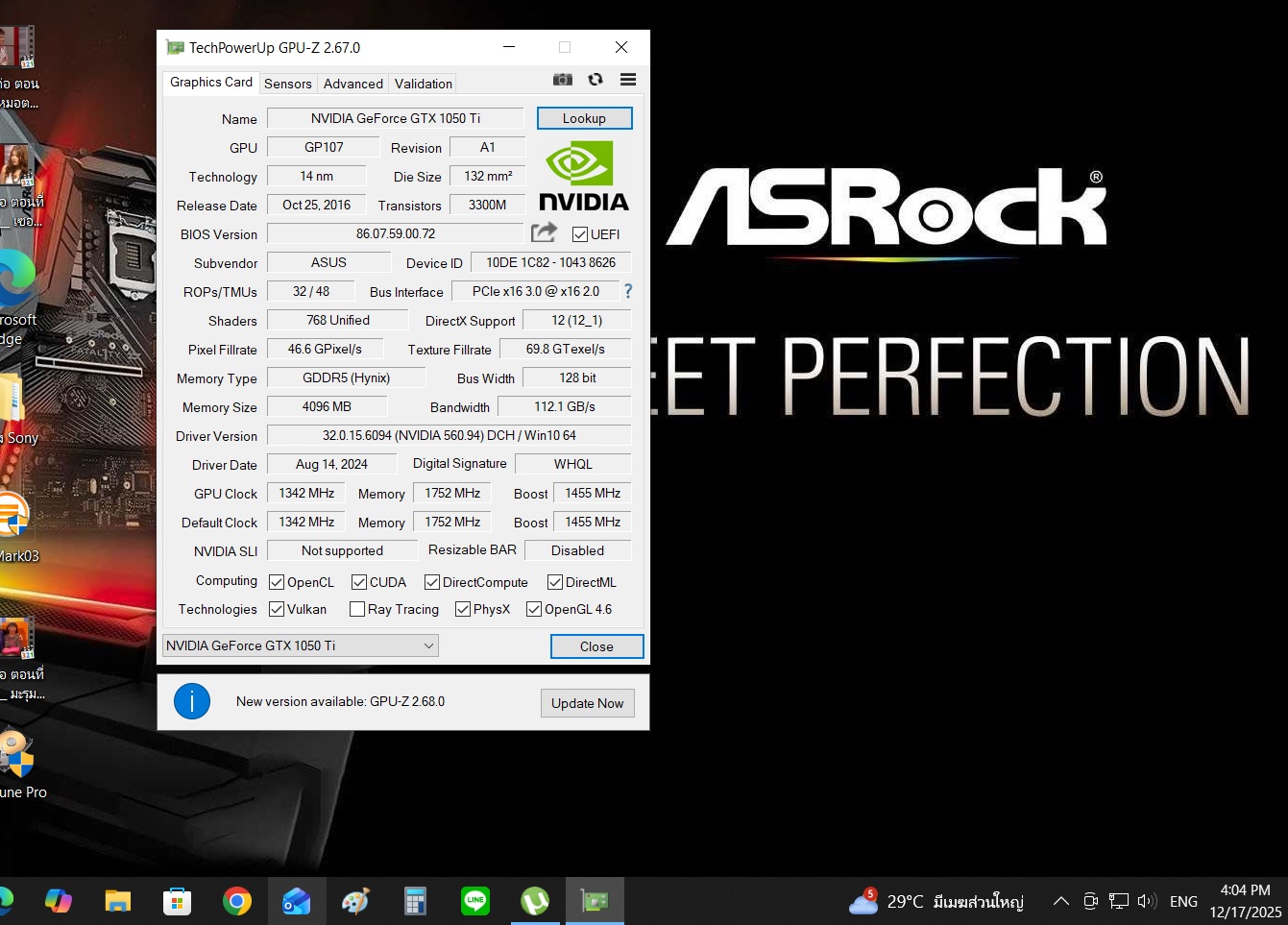Image resolution: width=1288 pixels, height=925 pixels.
Task: Switch to the Advanced tab
Action: coord(352,84)
